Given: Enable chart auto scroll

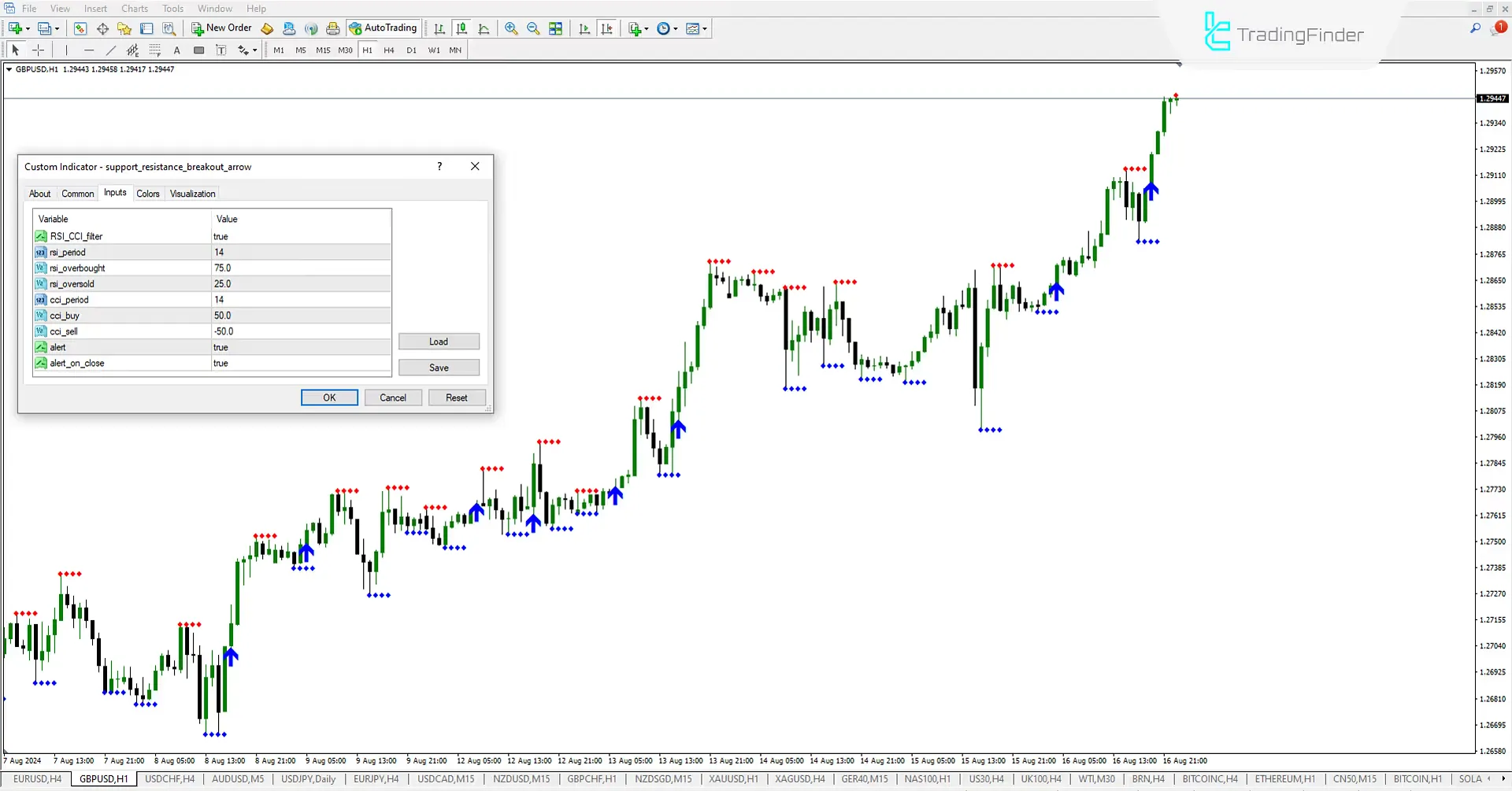Looking at the screenshot, I should [584, 28].
